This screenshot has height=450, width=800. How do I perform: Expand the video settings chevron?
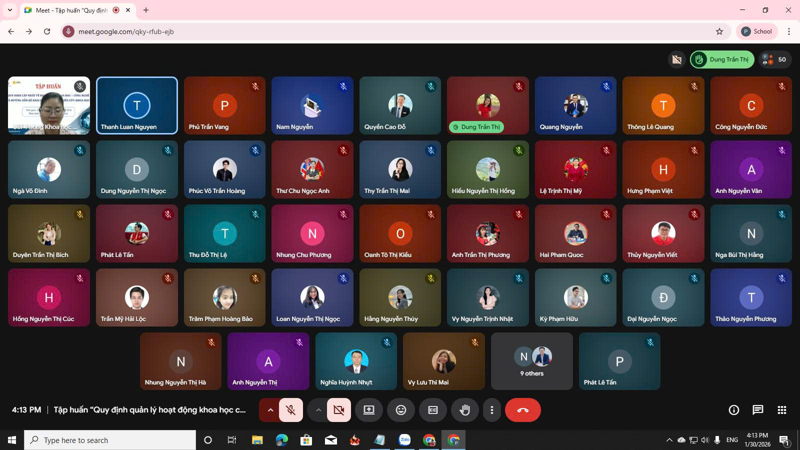click(318, 410)
